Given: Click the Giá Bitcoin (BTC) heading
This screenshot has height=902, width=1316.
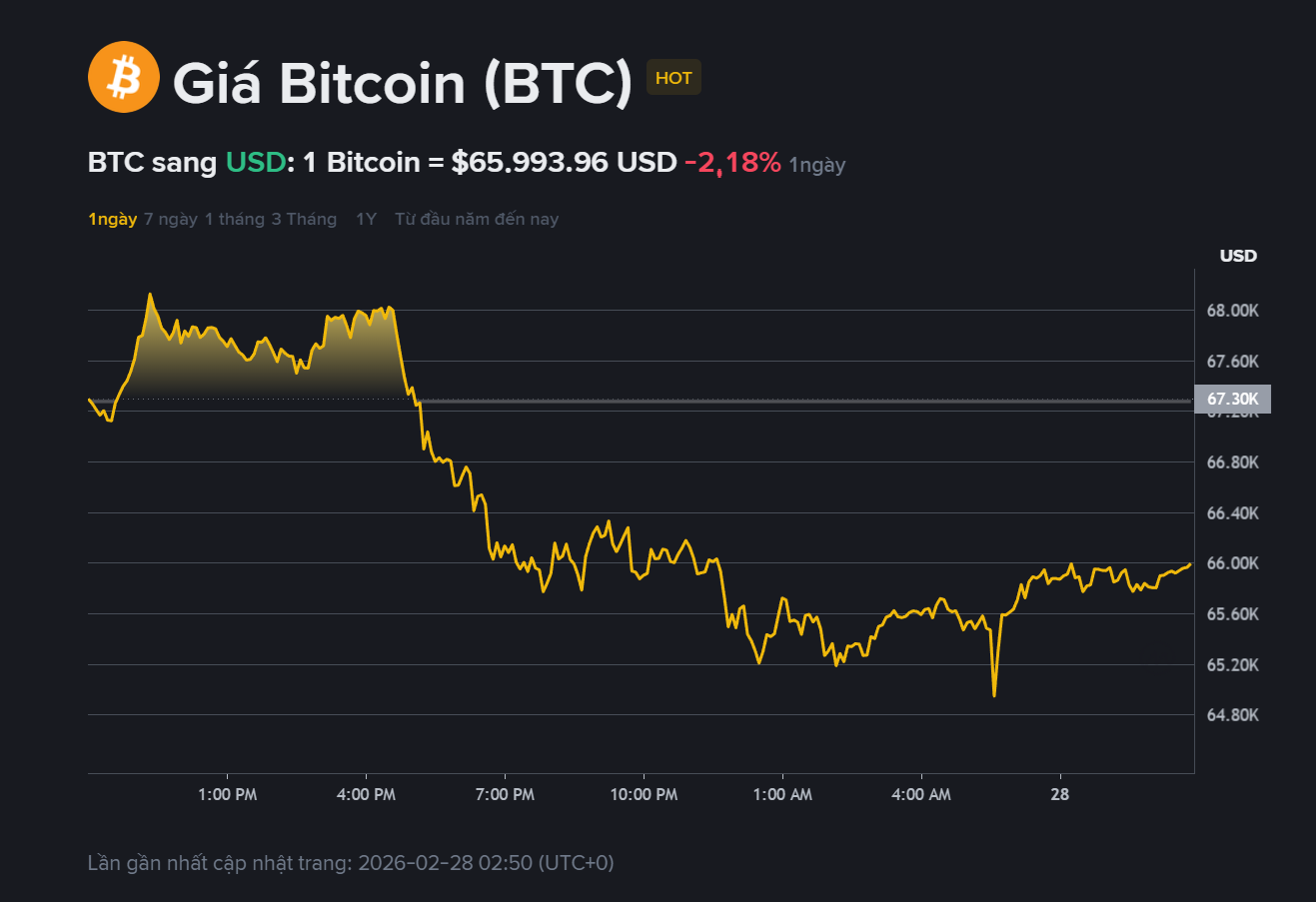Looking at the screenshot, I should tap(403, 82).
